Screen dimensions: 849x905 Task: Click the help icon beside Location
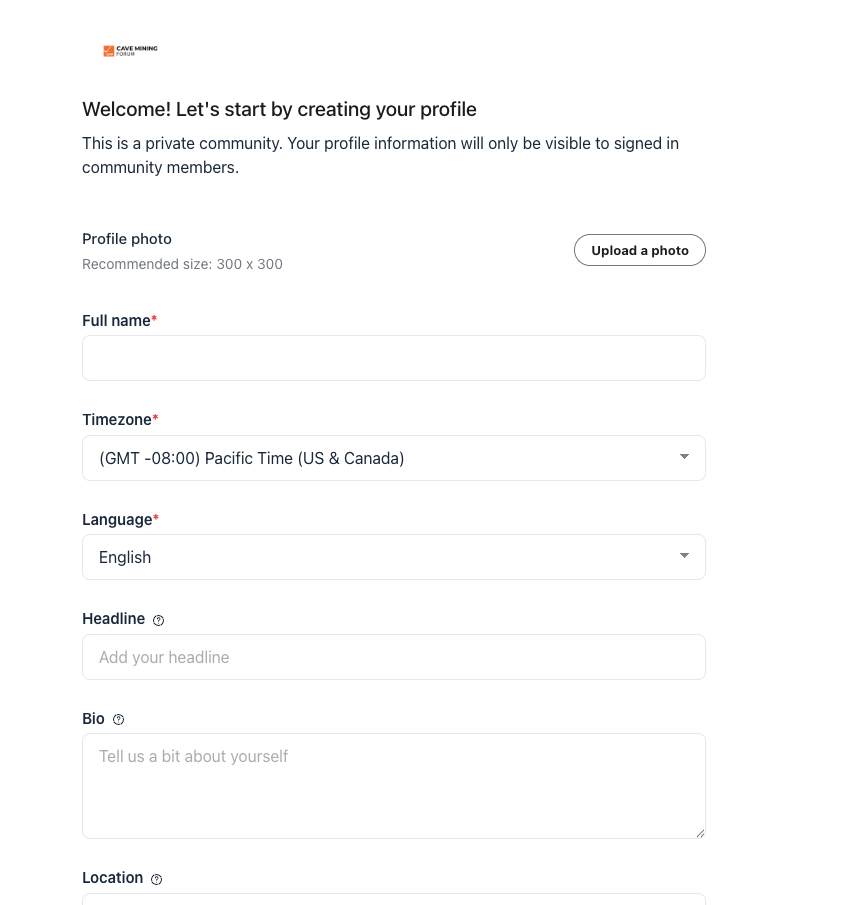point(156,879)
